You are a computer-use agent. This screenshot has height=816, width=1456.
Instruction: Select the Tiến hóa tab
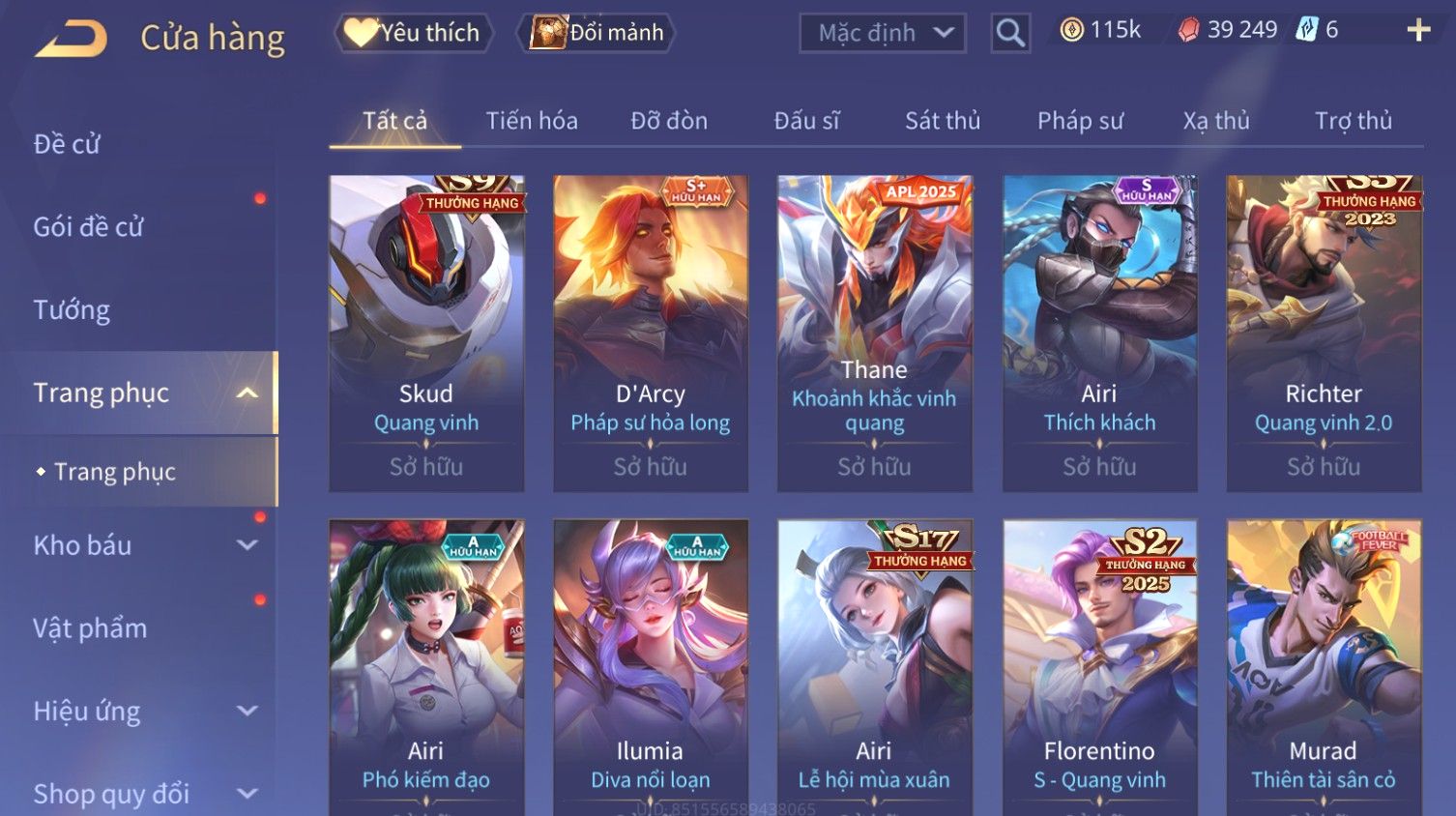coord(532,121)
